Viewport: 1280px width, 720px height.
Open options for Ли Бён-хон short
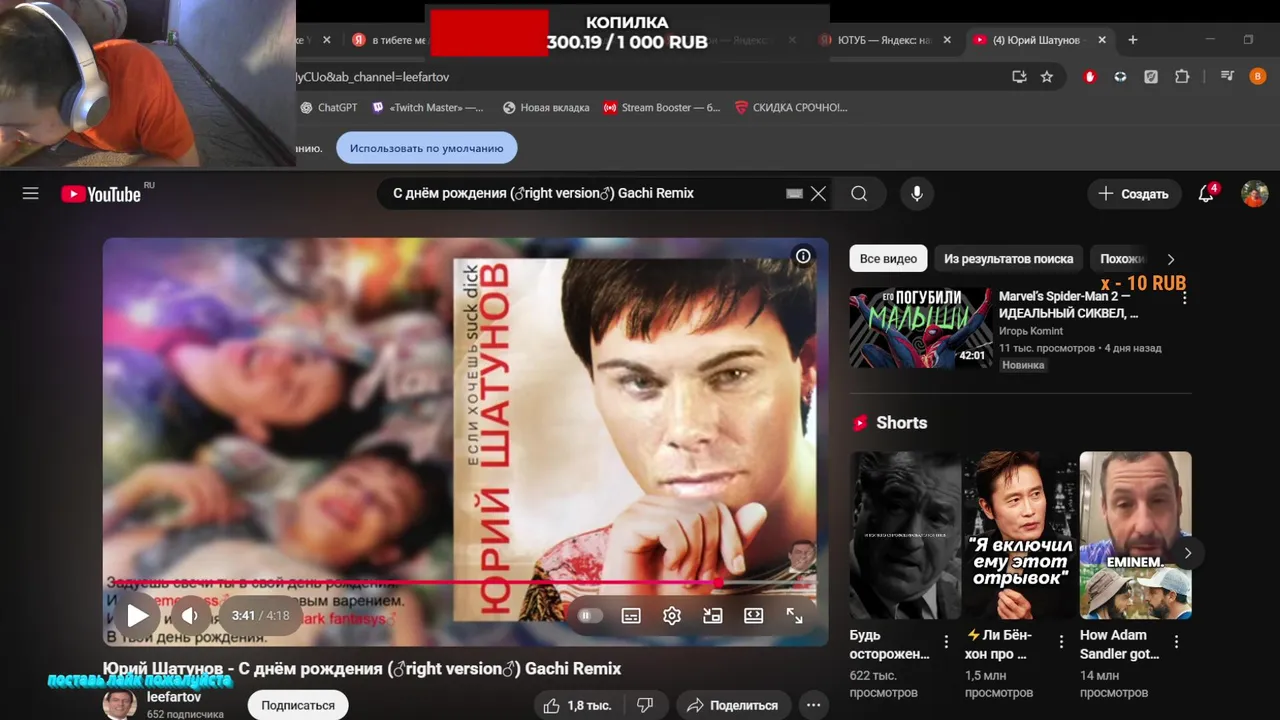(x=1061, y=642)
